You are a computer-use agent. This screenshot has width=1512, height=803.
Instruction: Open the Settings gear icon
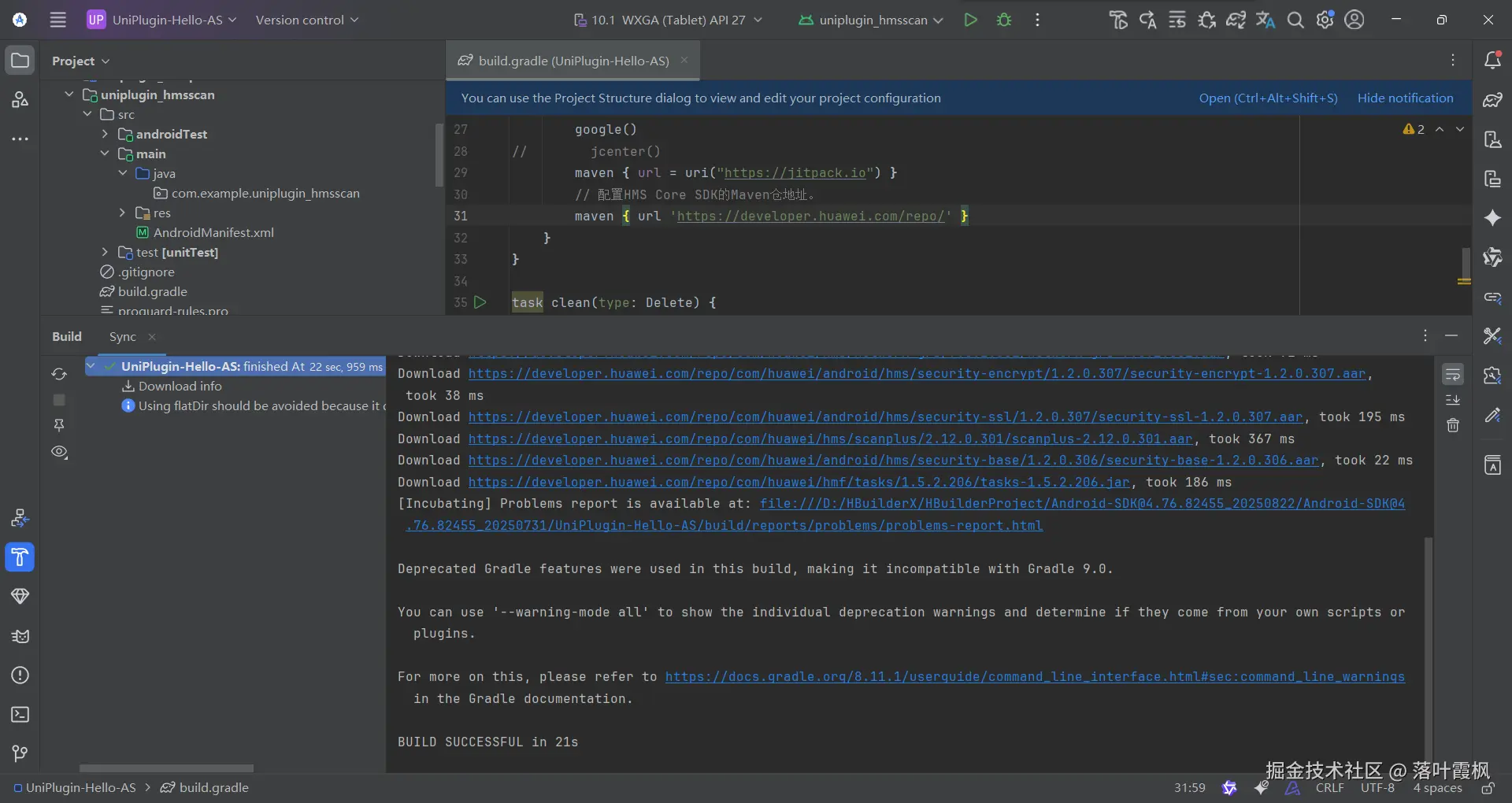pyautogui.click(x=1325, y=20)
